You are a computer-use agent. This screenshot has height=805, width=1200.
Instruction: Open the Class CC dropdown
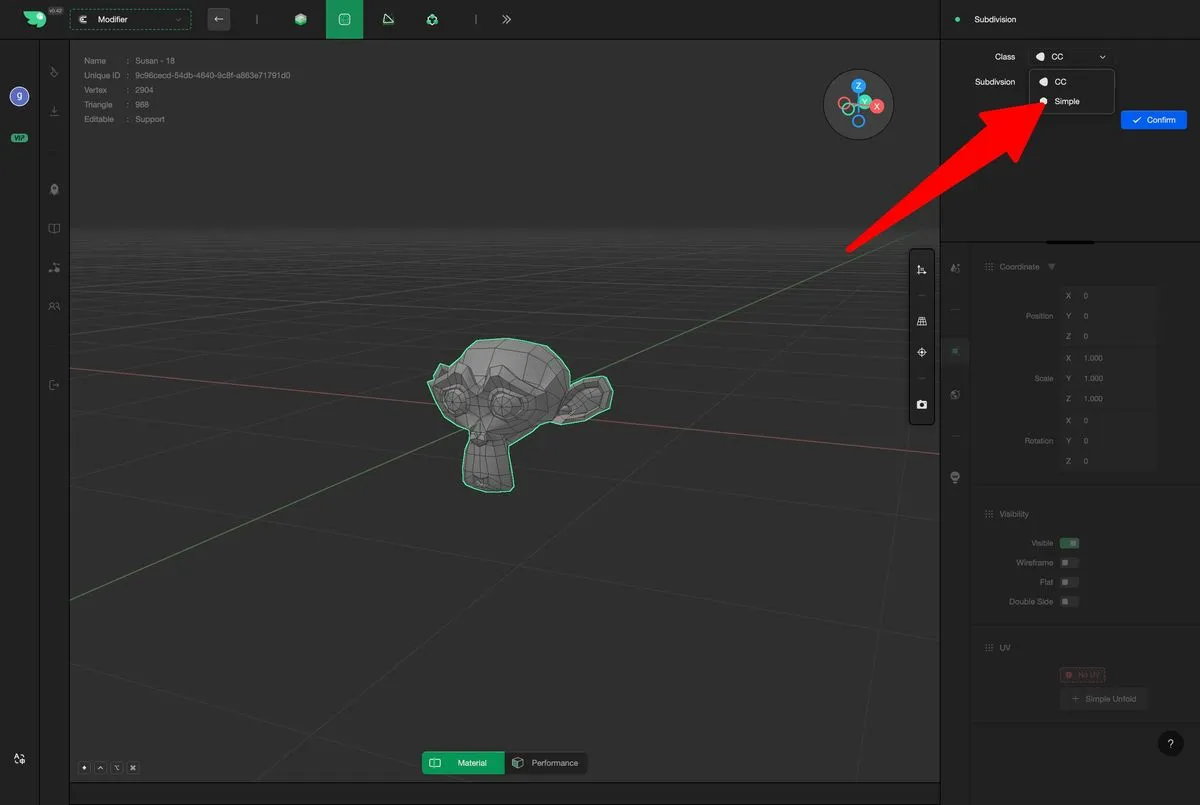[x=1071, y=57]
